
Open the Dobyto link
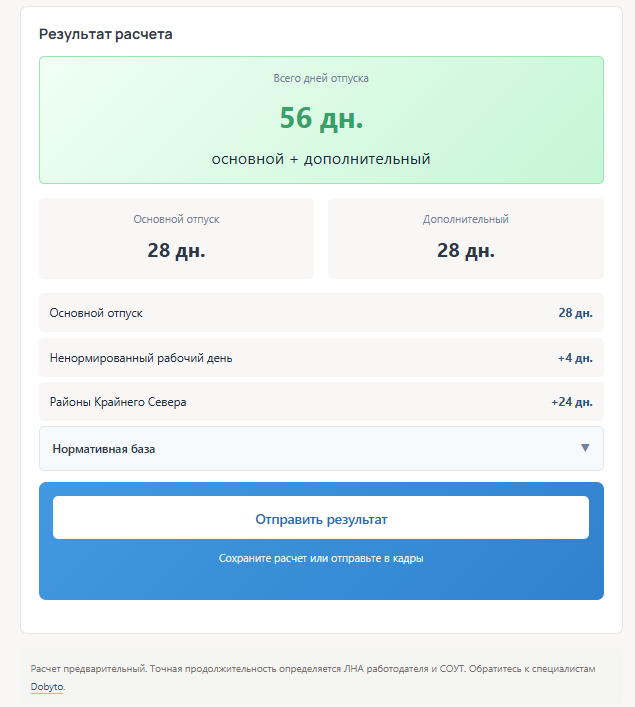pyautogui.click(x=47, y=687)
